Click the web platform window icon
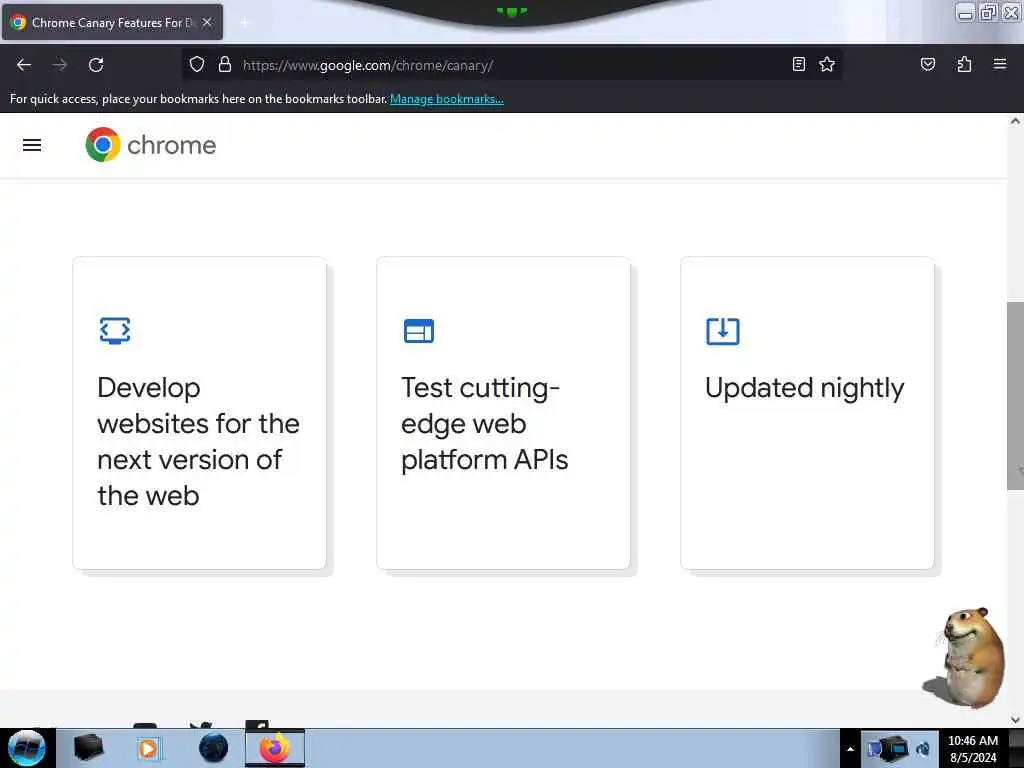This screenshot has height=768, width=1024. point(419,331)
